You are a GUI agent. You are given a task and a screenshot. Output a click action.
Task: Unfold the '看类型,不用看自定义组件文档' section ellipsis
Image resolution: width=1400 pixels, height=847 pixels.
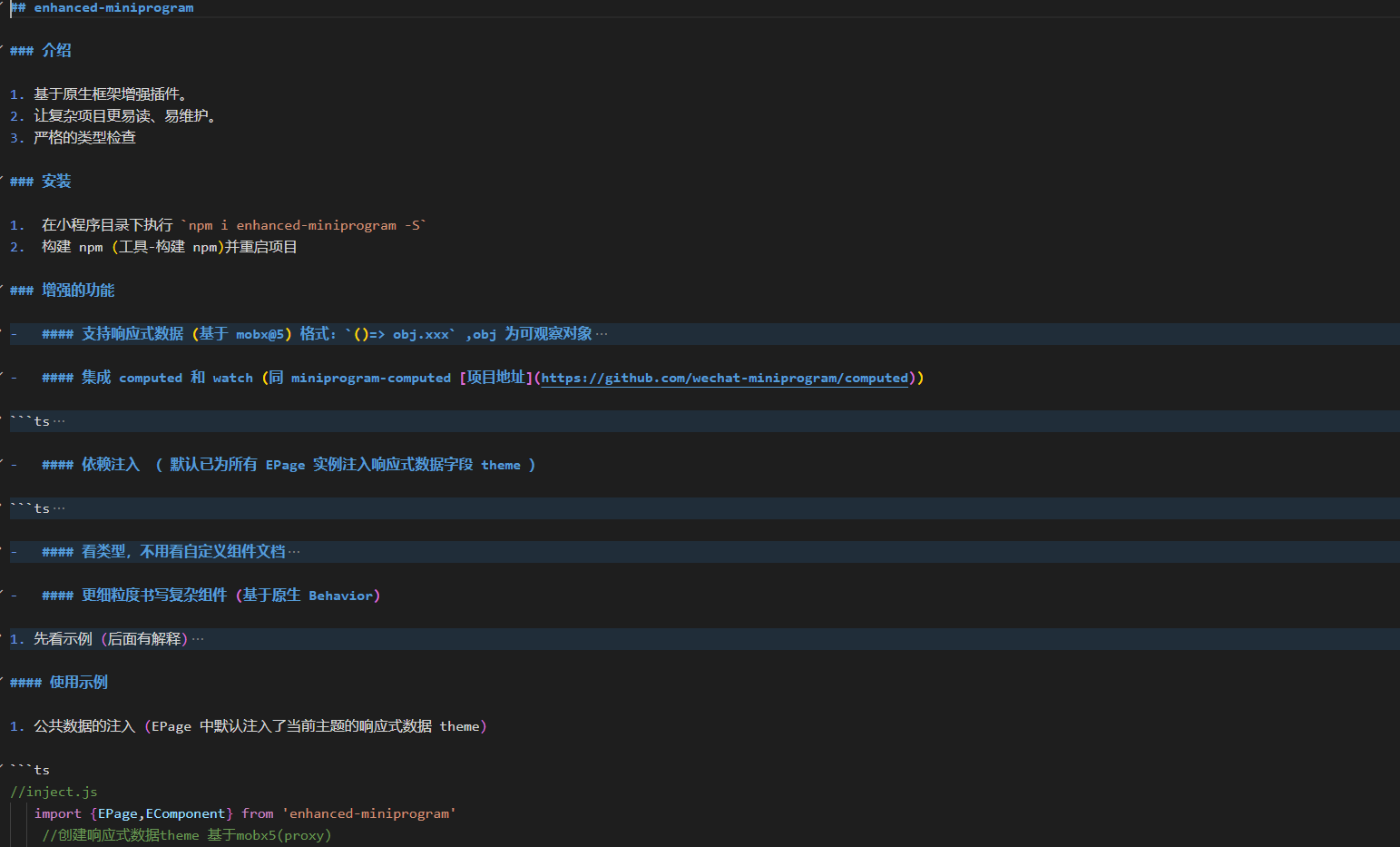coord(294,552)
